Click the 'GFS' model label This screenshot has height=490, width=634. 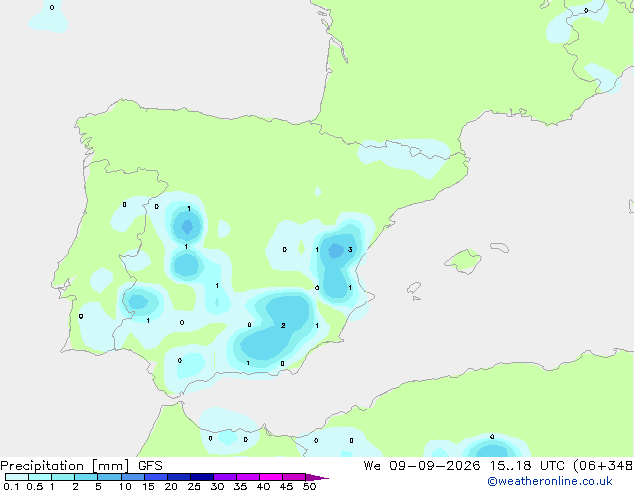coord(150,466)
